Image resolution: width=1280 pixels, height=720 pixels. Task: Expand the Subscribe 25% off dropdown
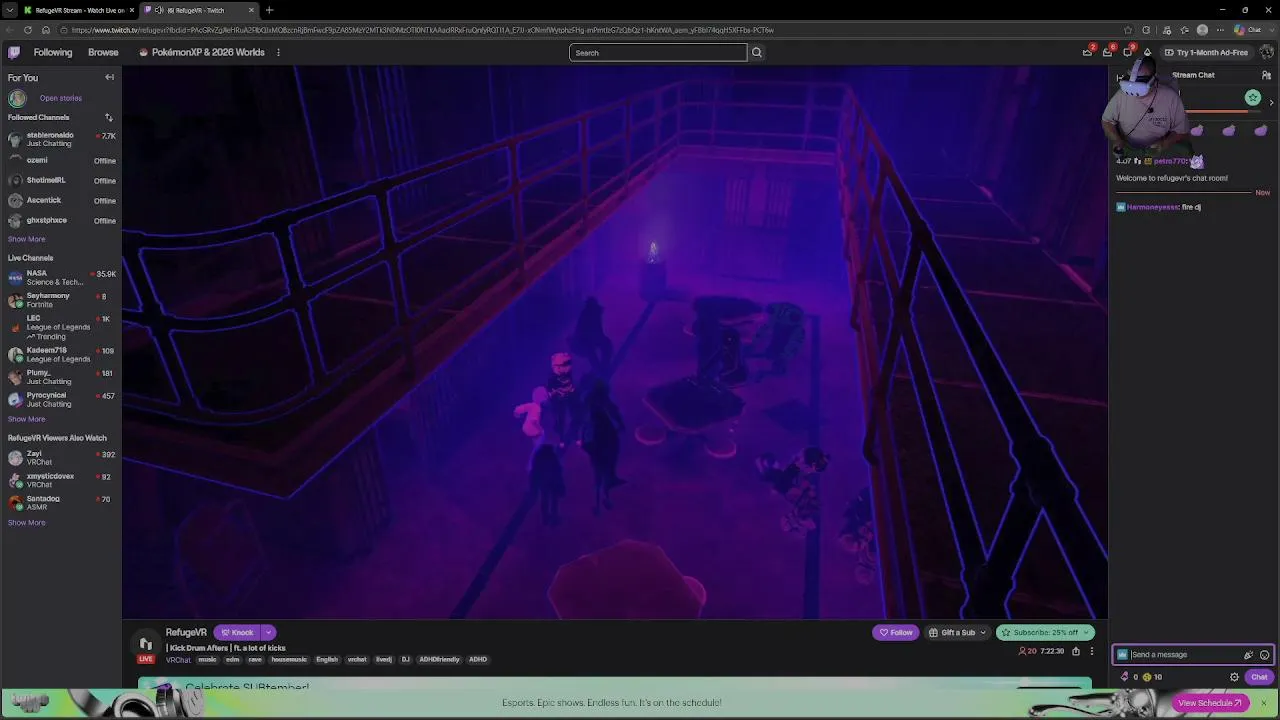(1087, 633)
